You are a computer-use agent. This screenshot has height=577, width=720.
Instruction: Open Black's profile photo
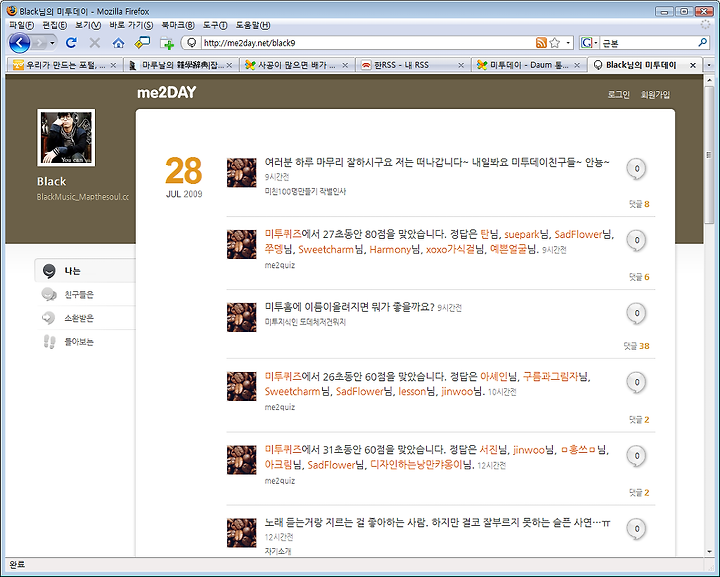(x=66, y=137)
